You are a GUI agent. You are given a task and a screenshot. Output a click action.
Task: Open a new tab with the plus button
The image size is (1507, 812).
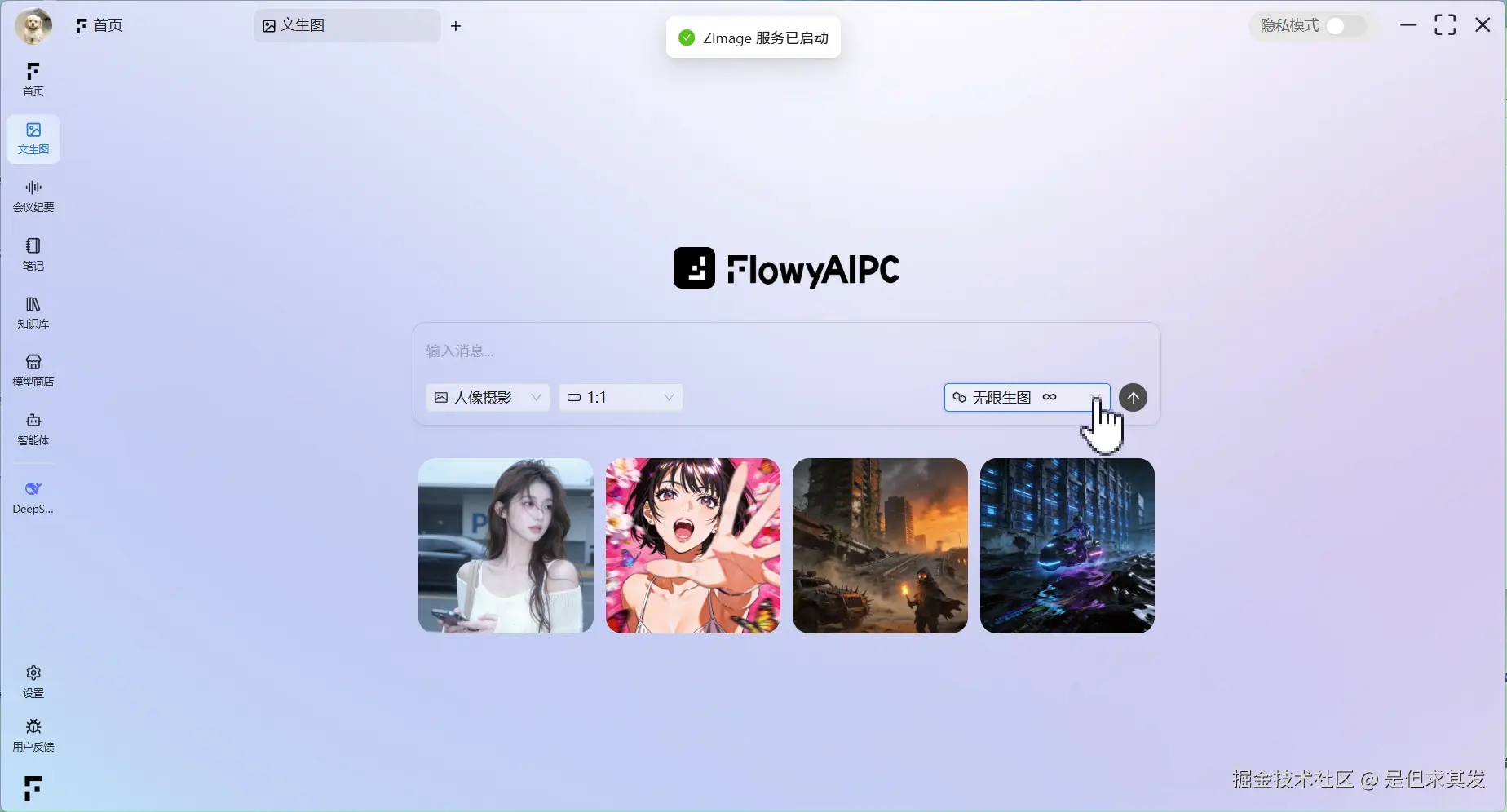tap(456, 26)
